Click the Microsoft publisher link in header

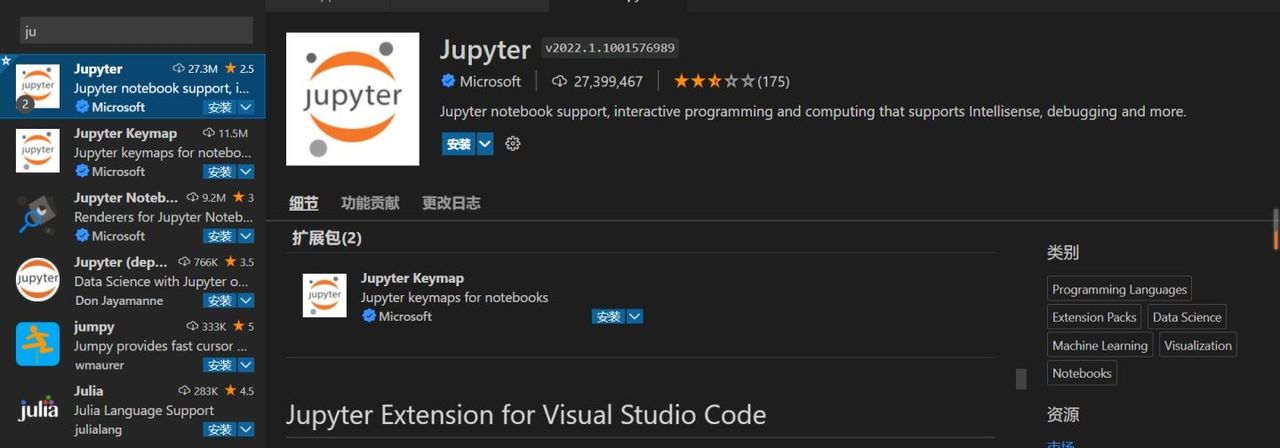point(490,81)
